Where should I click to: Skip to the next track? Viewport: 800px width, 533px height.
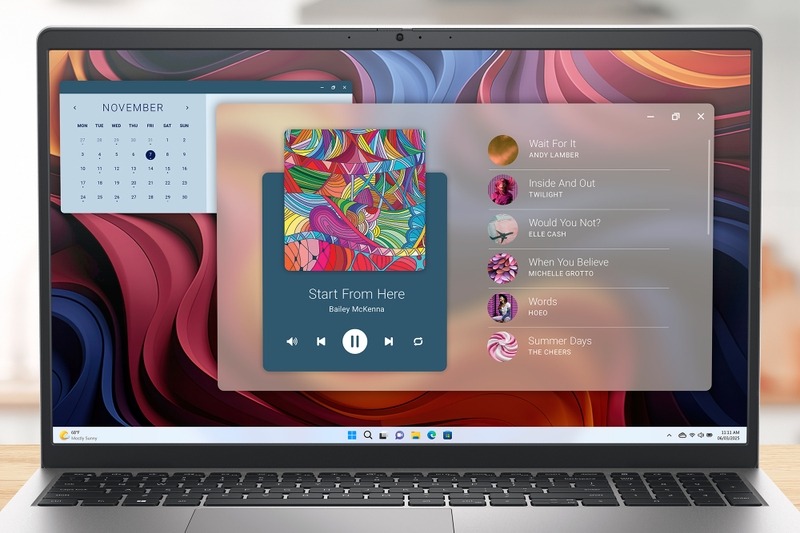[x=388, y=341]
